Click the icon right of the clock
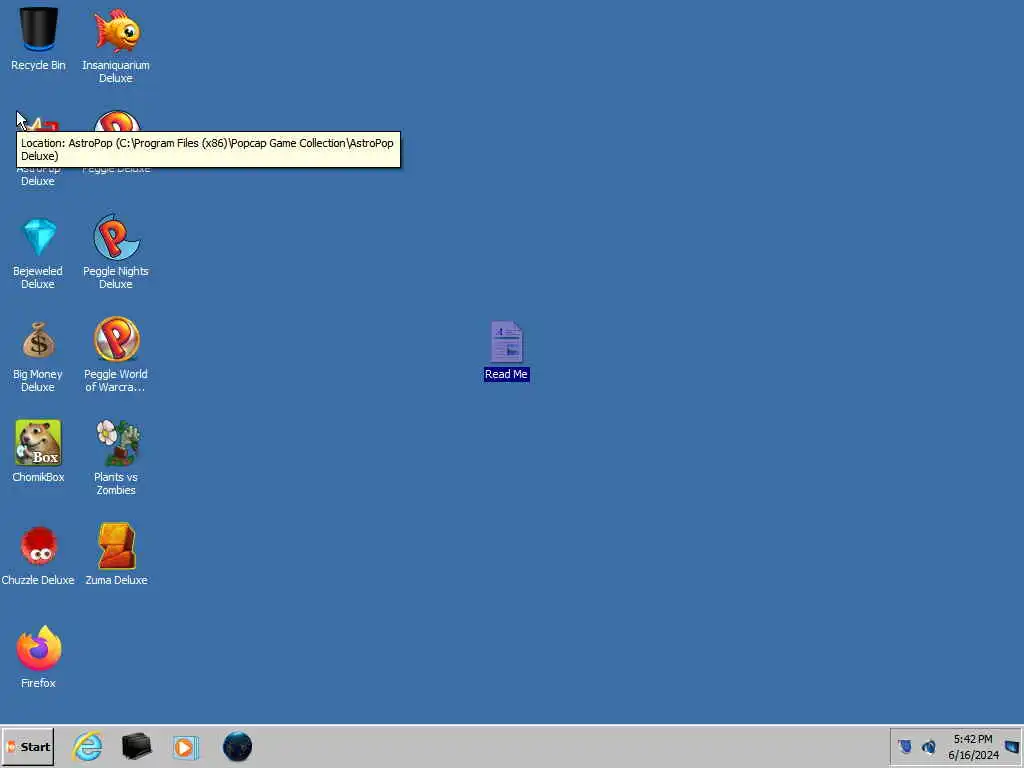Image resolution: width=1024 pixels, height=768 pixels. pos(1012,746)
